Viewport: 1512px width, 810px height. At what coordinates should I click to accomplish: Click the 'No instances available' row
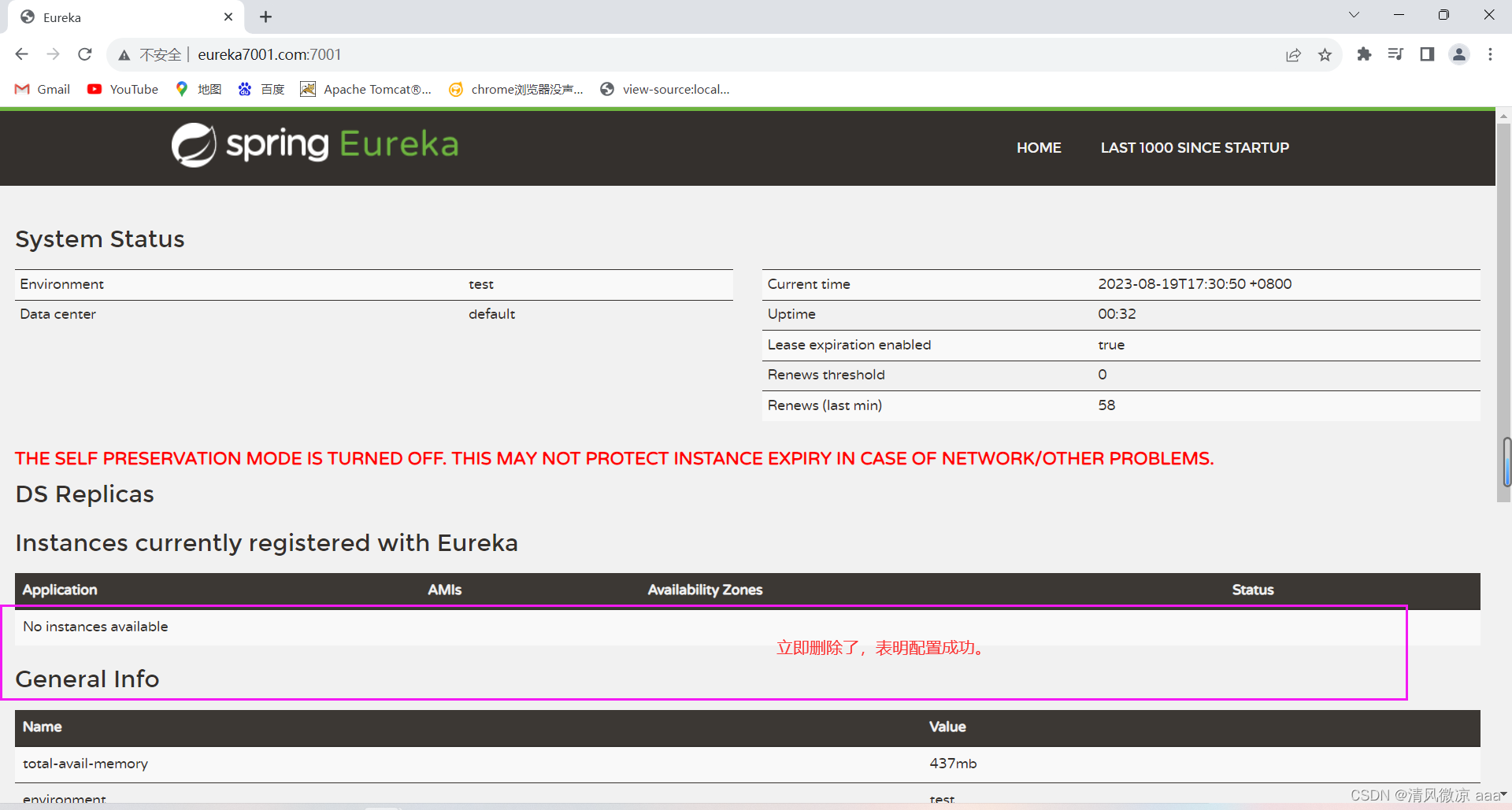pos(747,627)
